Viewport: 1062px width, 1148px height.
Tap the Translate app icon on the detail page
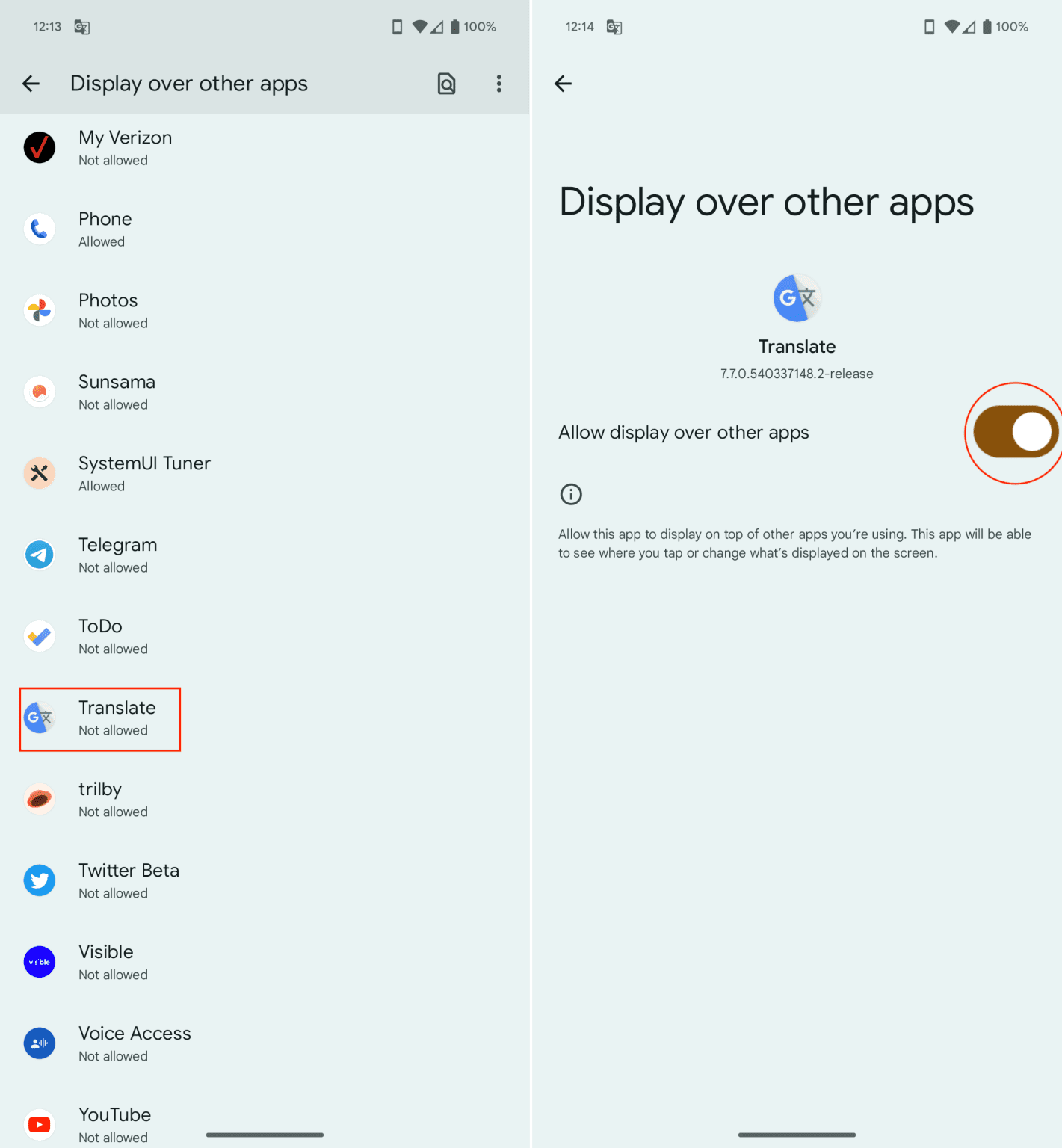click(x=796, y=297)
